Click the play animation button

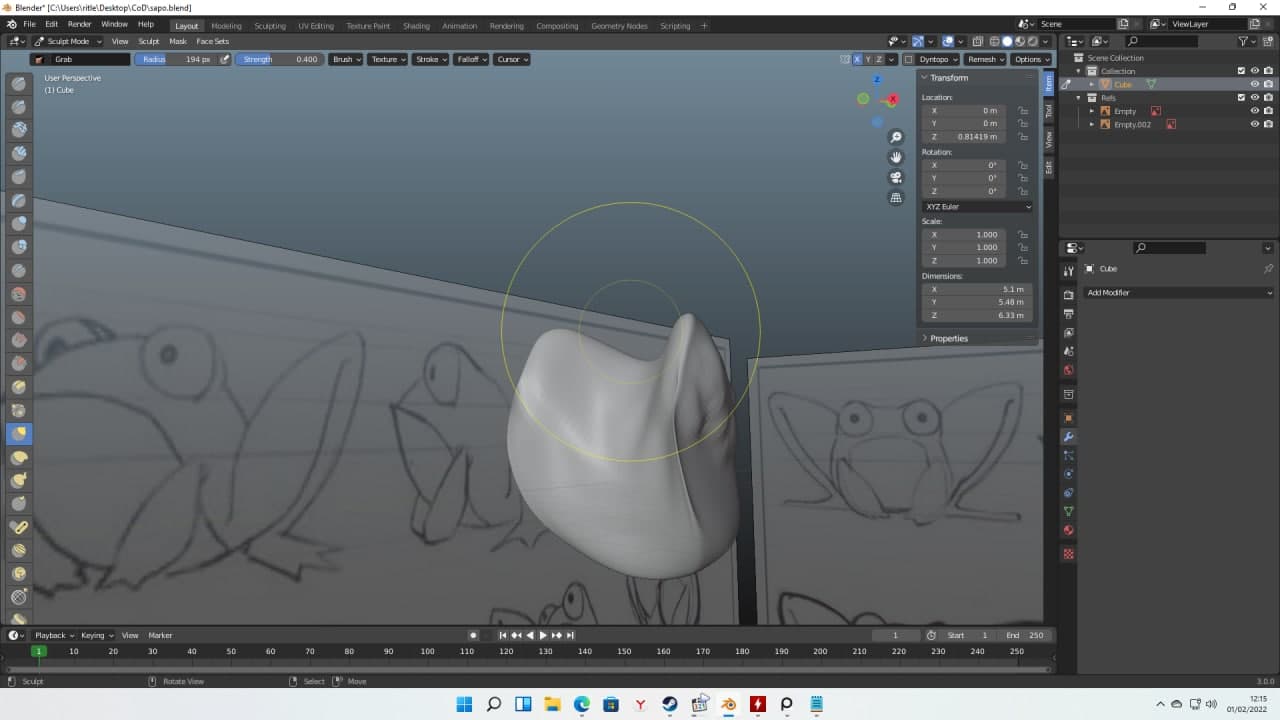[543, 635]
